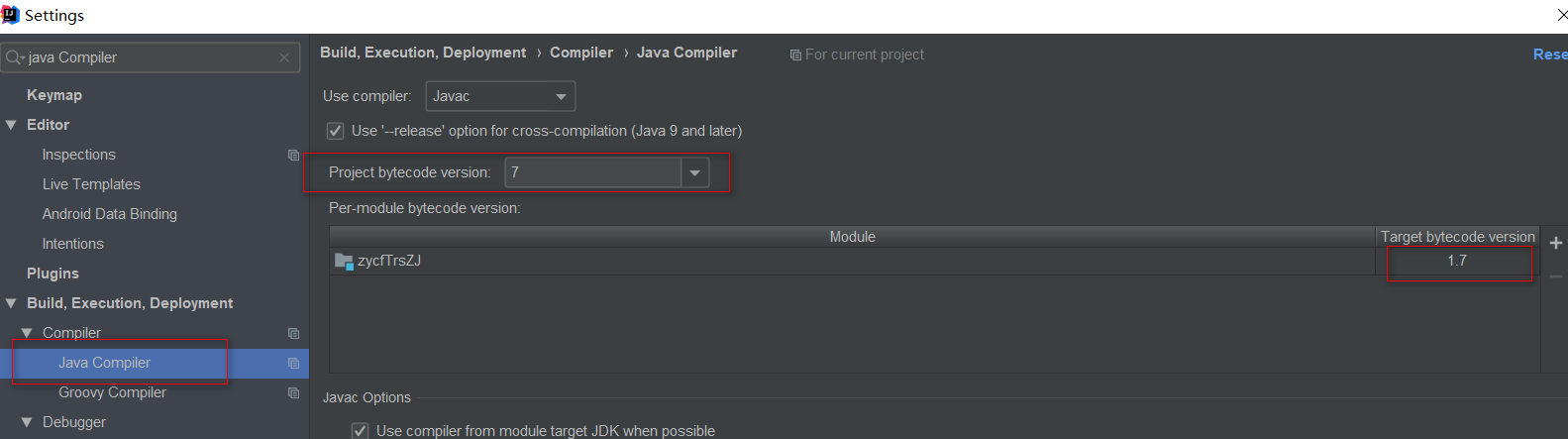Click project-scope icon beside Compiler
The image size is (1568, 439).
pyautogui.click(x=293, y=333)
